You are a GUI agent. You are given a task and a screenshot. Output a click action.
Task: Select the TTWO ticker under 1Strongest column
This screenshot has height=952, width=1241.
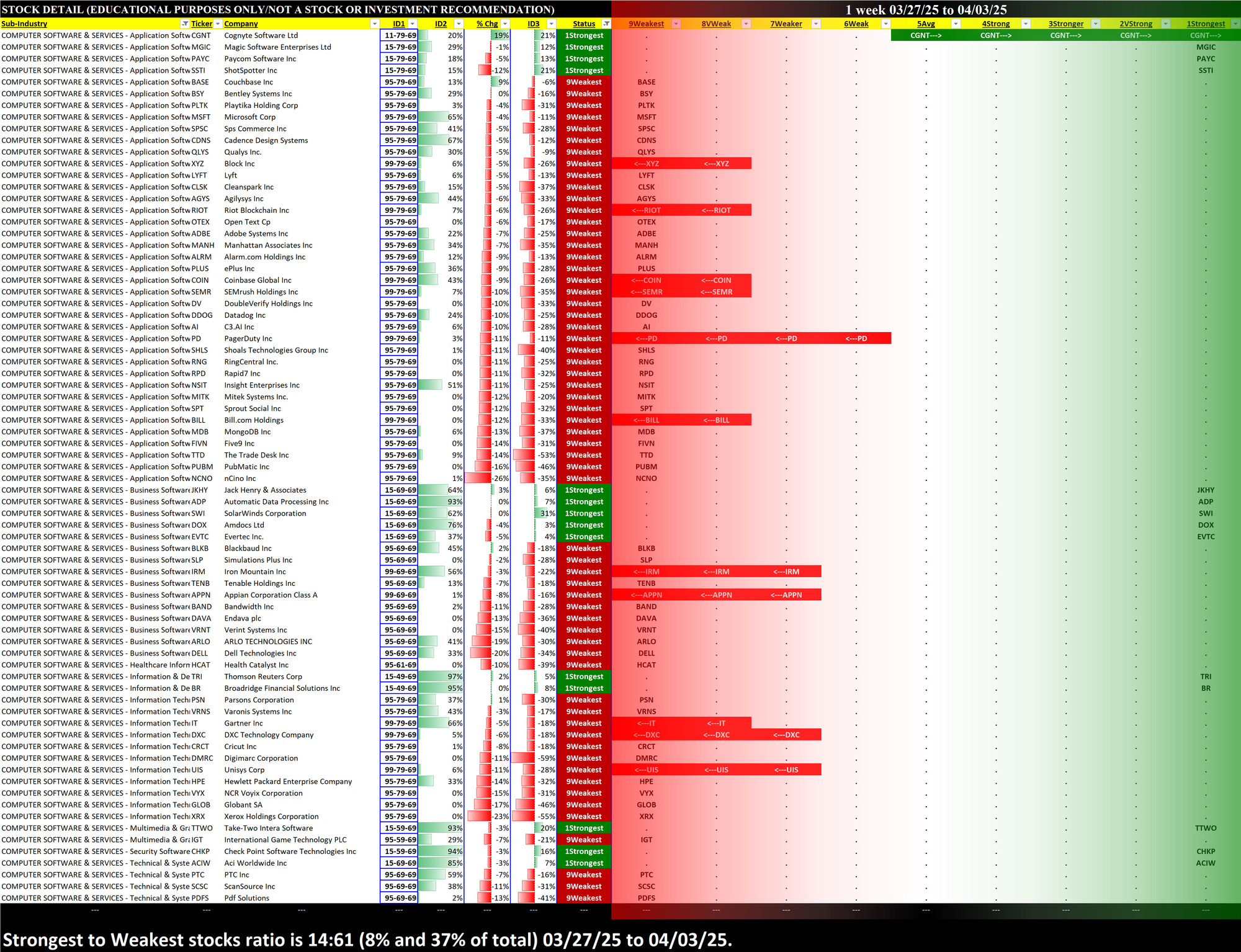1205,828
